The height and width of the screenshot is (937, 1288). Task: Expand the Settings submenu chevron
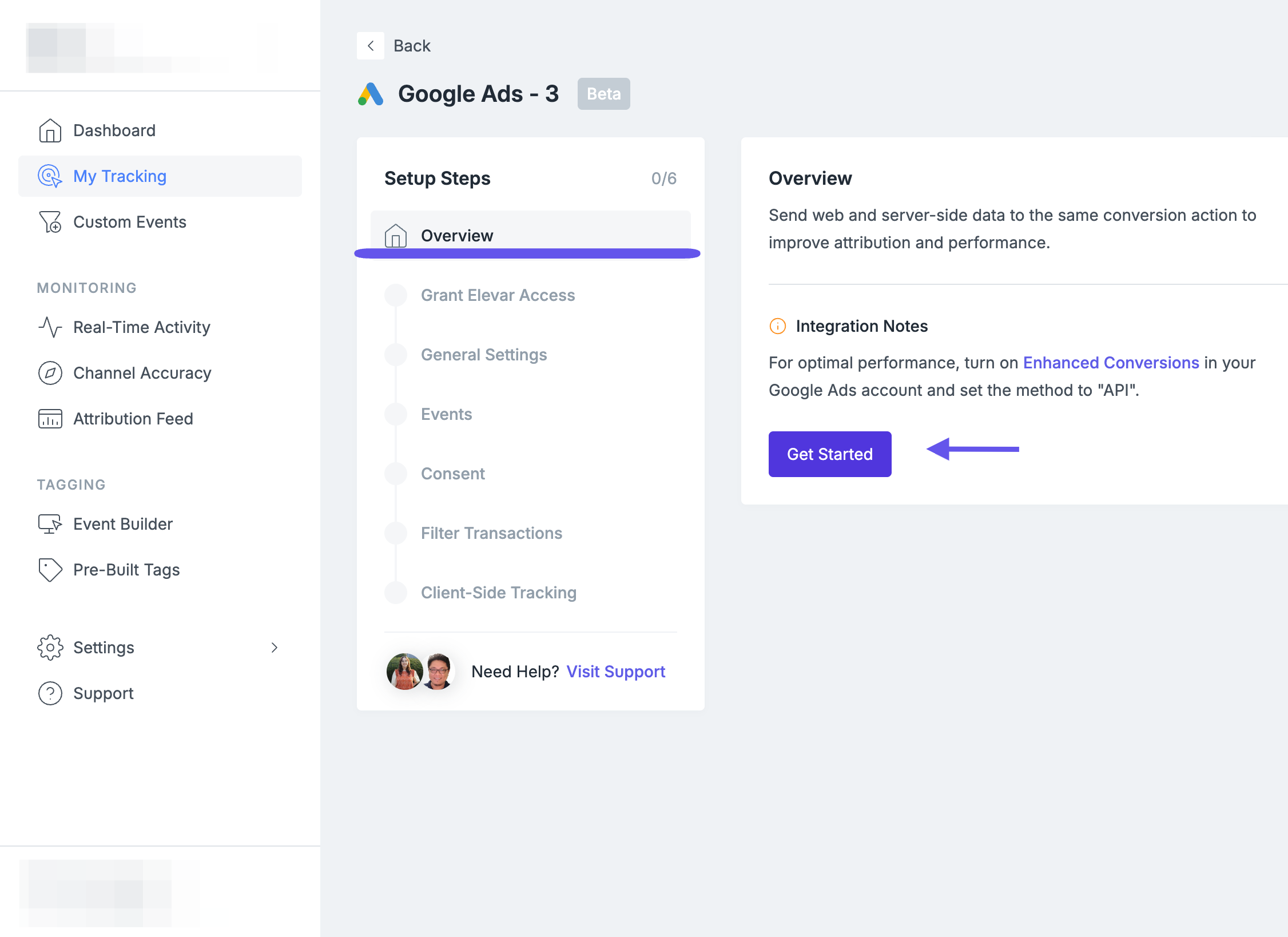(x=275, y=648)
